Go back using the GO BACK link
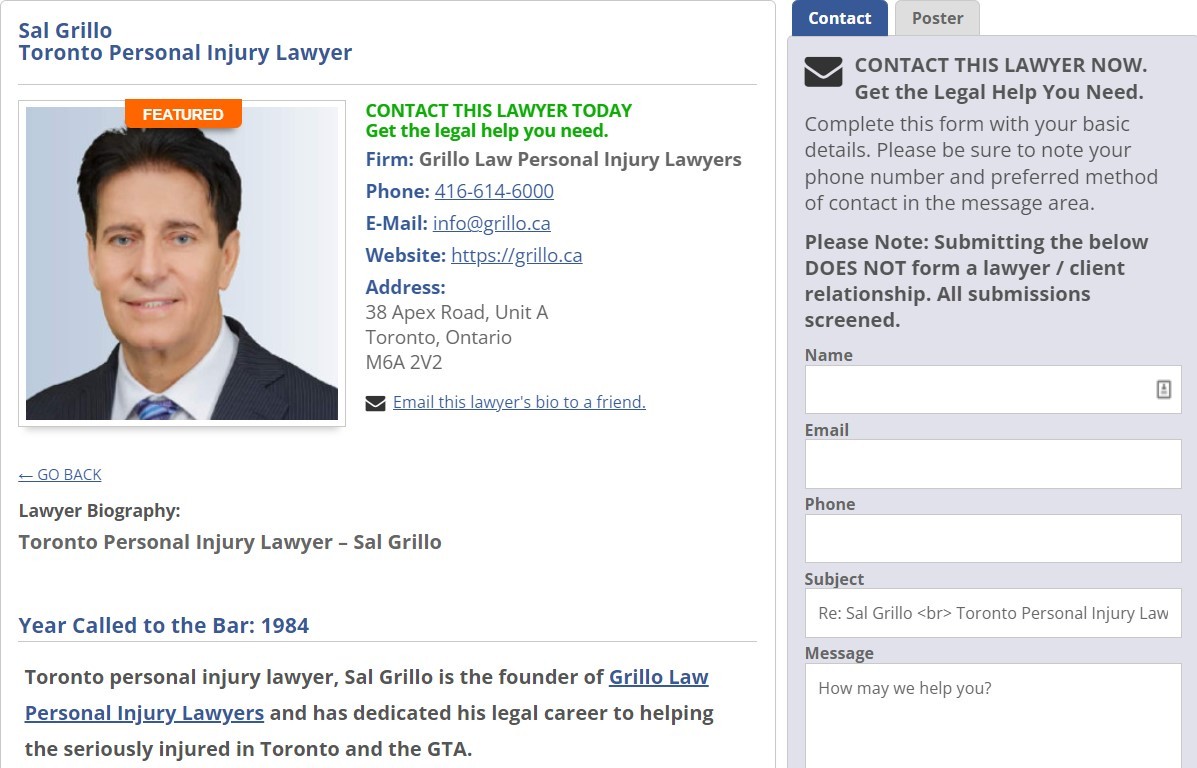Viewport: 1197px width, 768px height. point(60,475)
